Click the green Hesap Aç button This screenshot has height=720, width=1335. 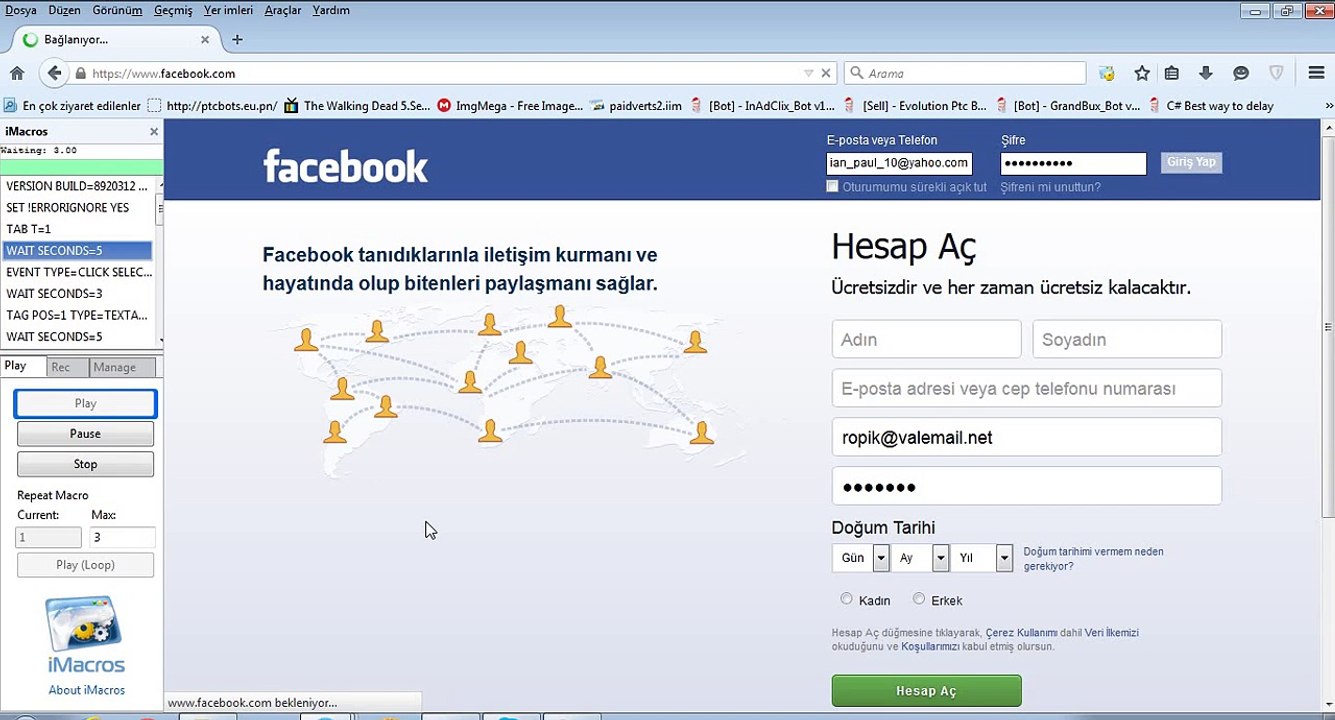point(926,691)
